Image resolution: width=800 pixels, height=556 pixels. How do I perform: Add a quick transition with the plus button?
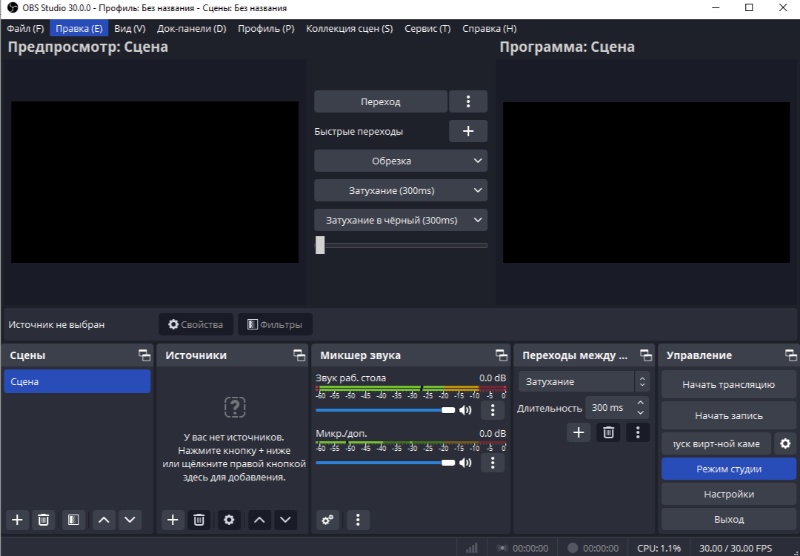pyautogui.click(x=468, y=131)
